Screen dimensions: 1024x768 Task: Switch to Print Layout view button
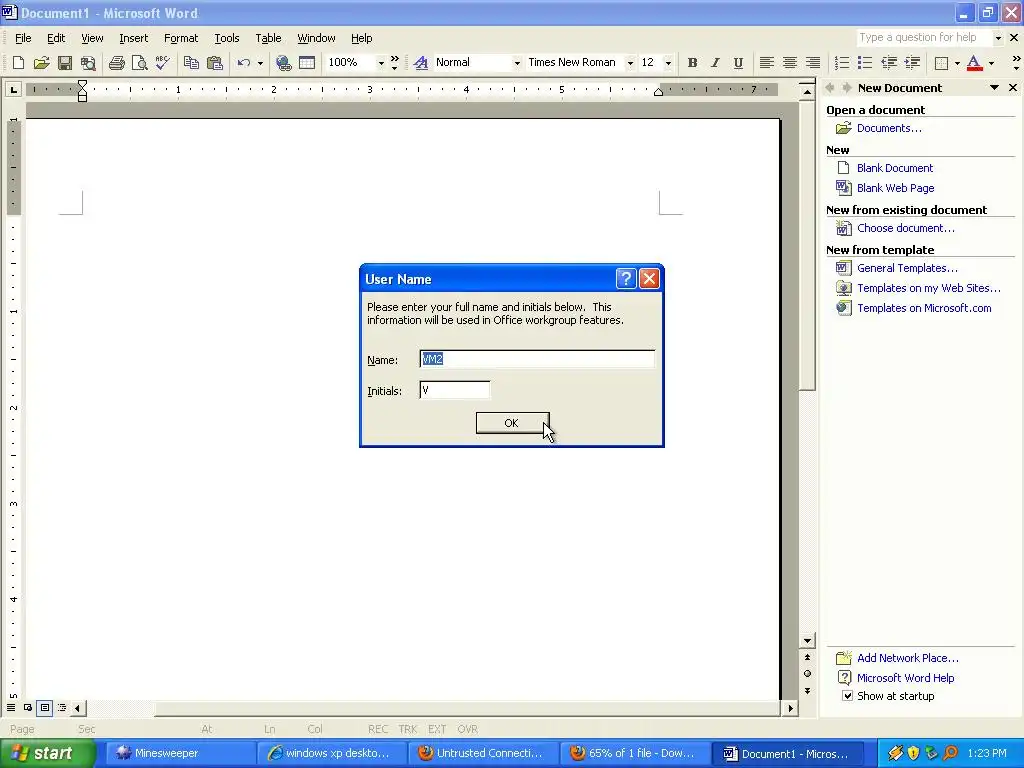click(44, 707)
